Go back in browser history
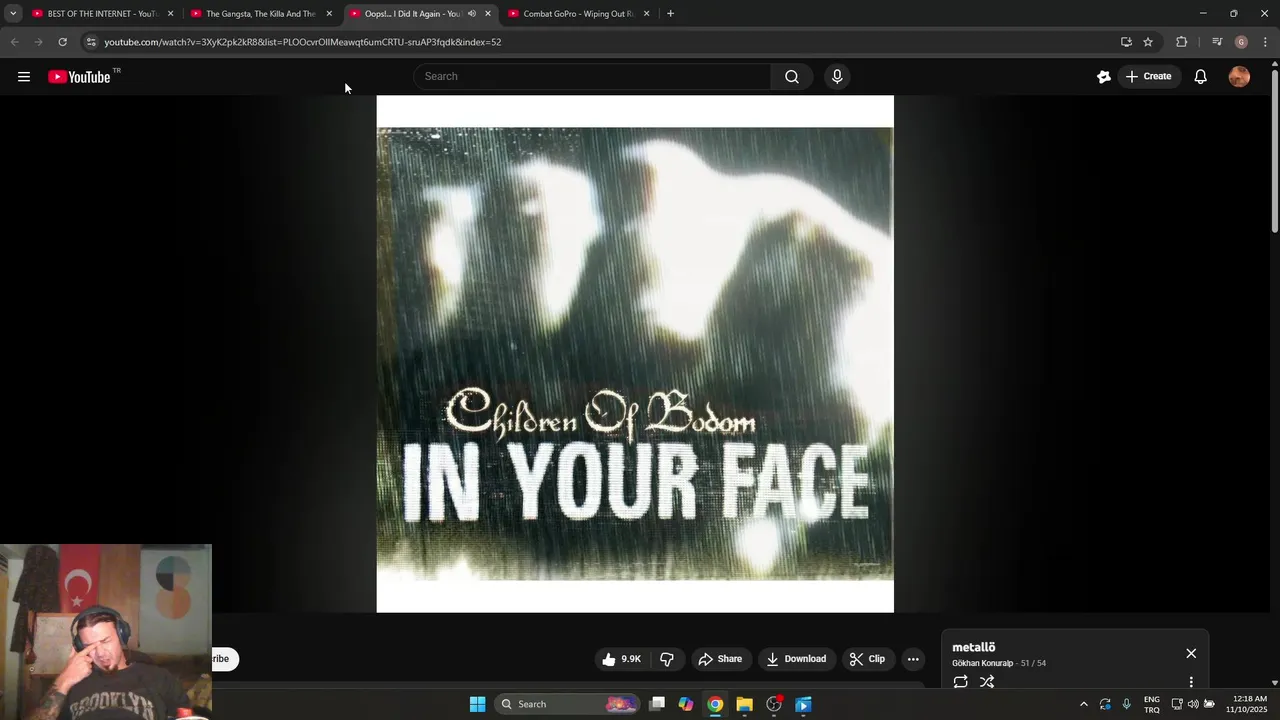 (14, 42)
